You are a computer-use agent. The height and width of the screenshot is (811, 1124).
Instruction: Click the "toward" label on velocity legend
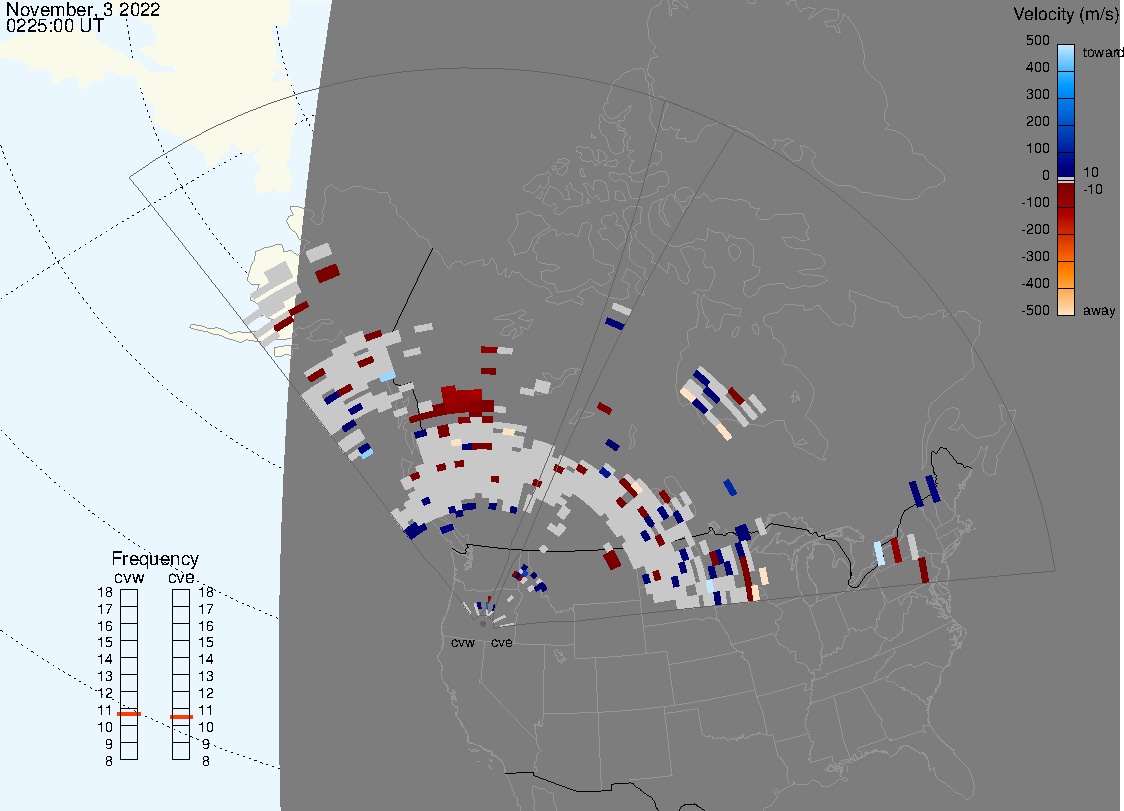click(1104, 52)
